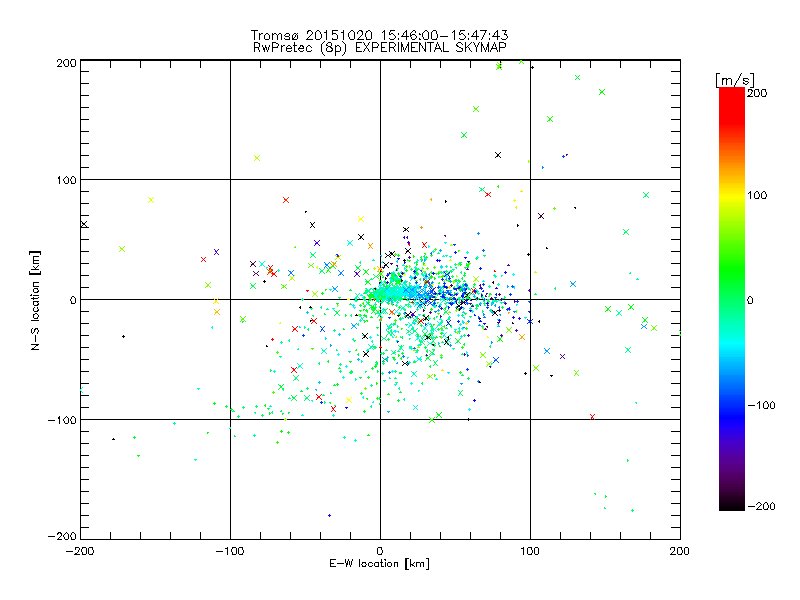Click the "[m/s]" colorbar unit label
Image resolution: width=800 pixels, height=600 pixels.
(735, 80)
